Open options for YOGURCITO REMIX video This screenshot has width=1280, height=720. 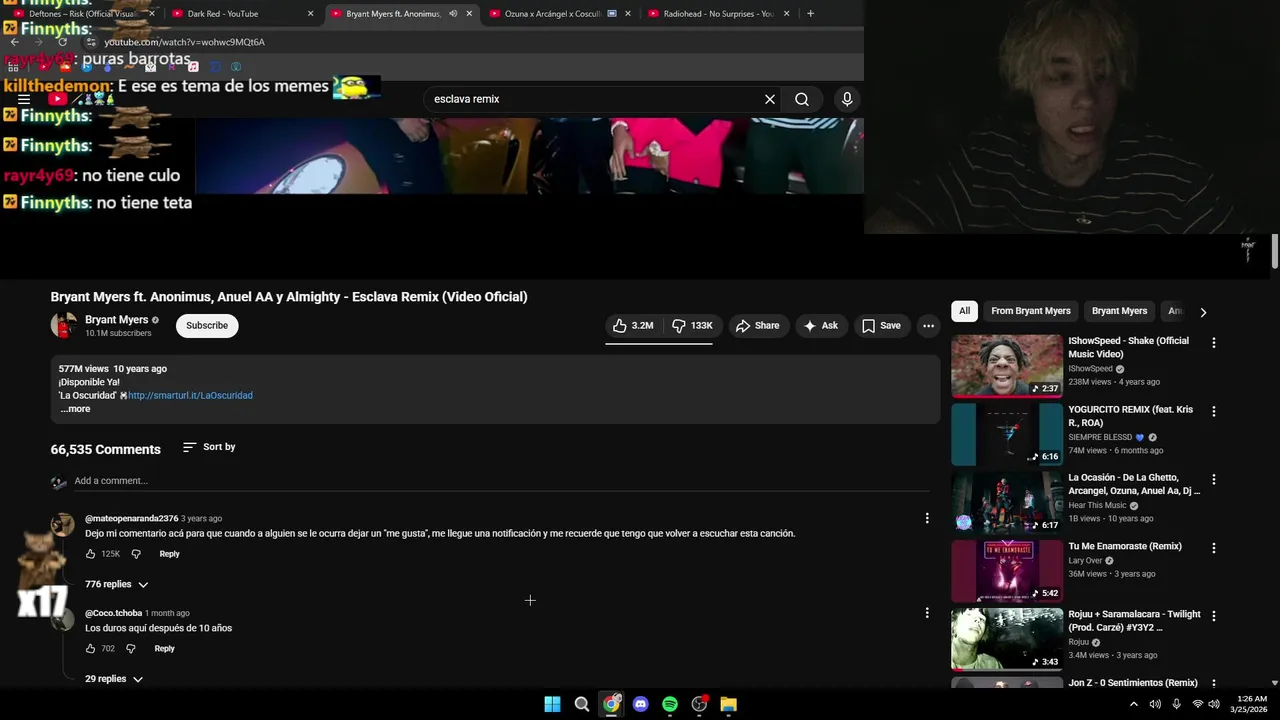(x=1214, y=411)
